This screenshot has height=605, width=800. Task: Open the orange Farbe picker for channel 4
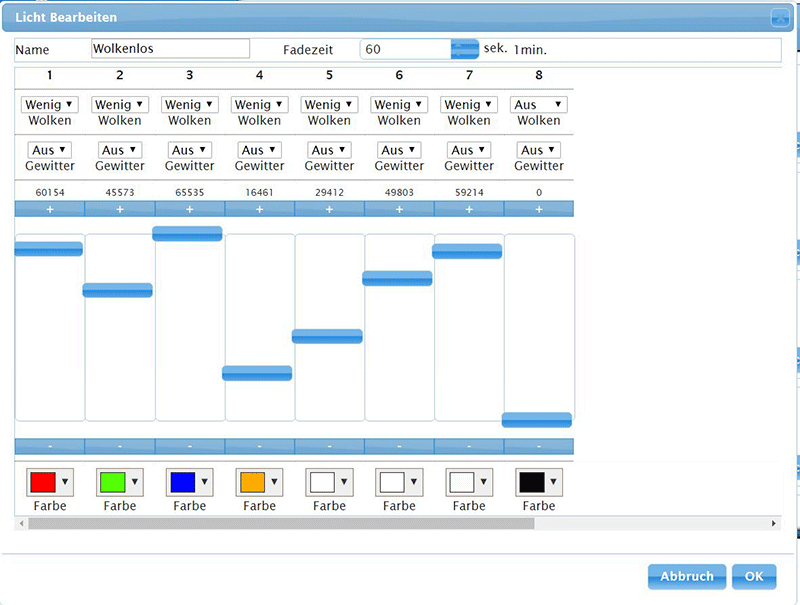(x=259, y=482)
